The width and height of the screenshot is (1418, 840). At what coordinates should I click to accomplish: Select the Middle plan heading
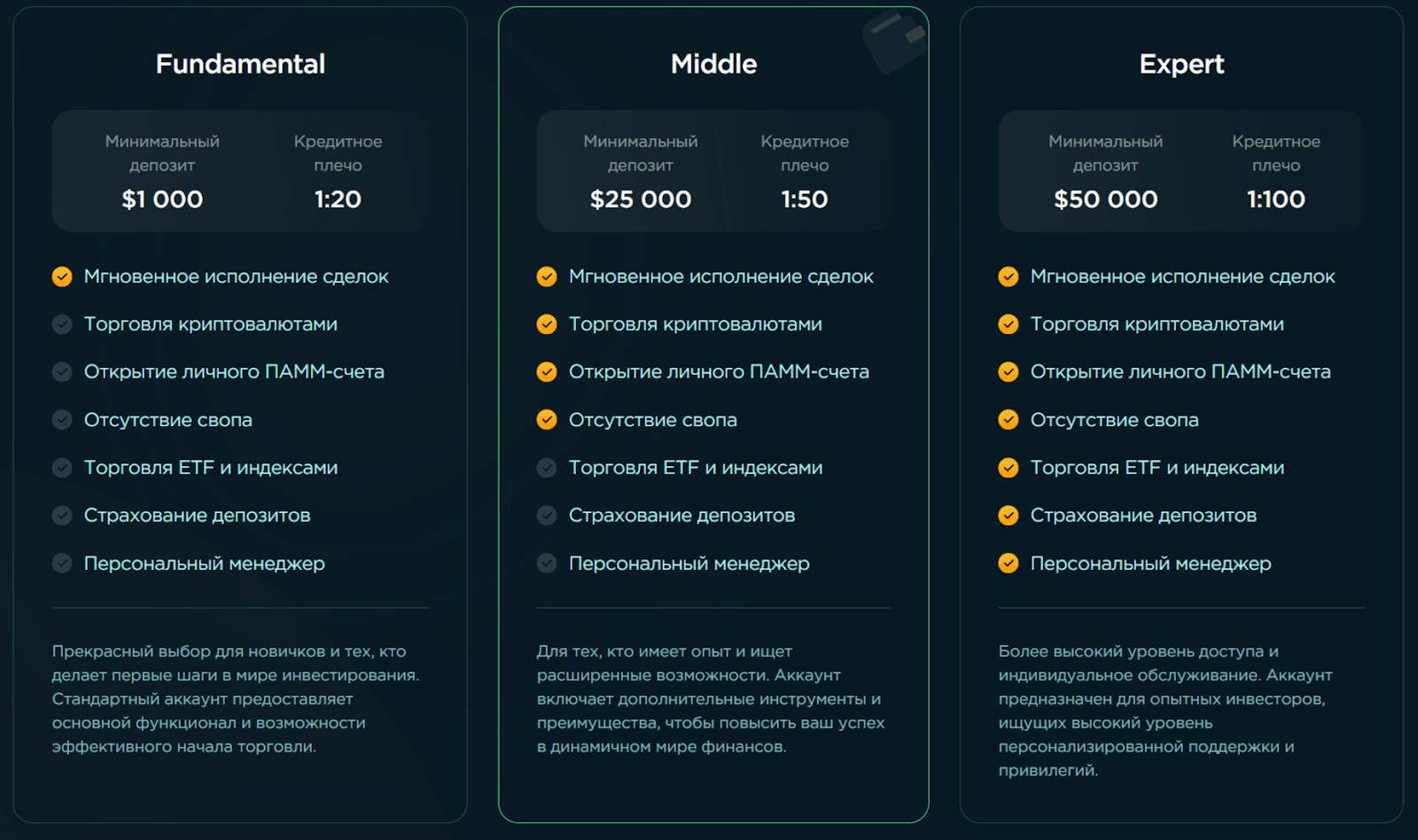(713, 64)
